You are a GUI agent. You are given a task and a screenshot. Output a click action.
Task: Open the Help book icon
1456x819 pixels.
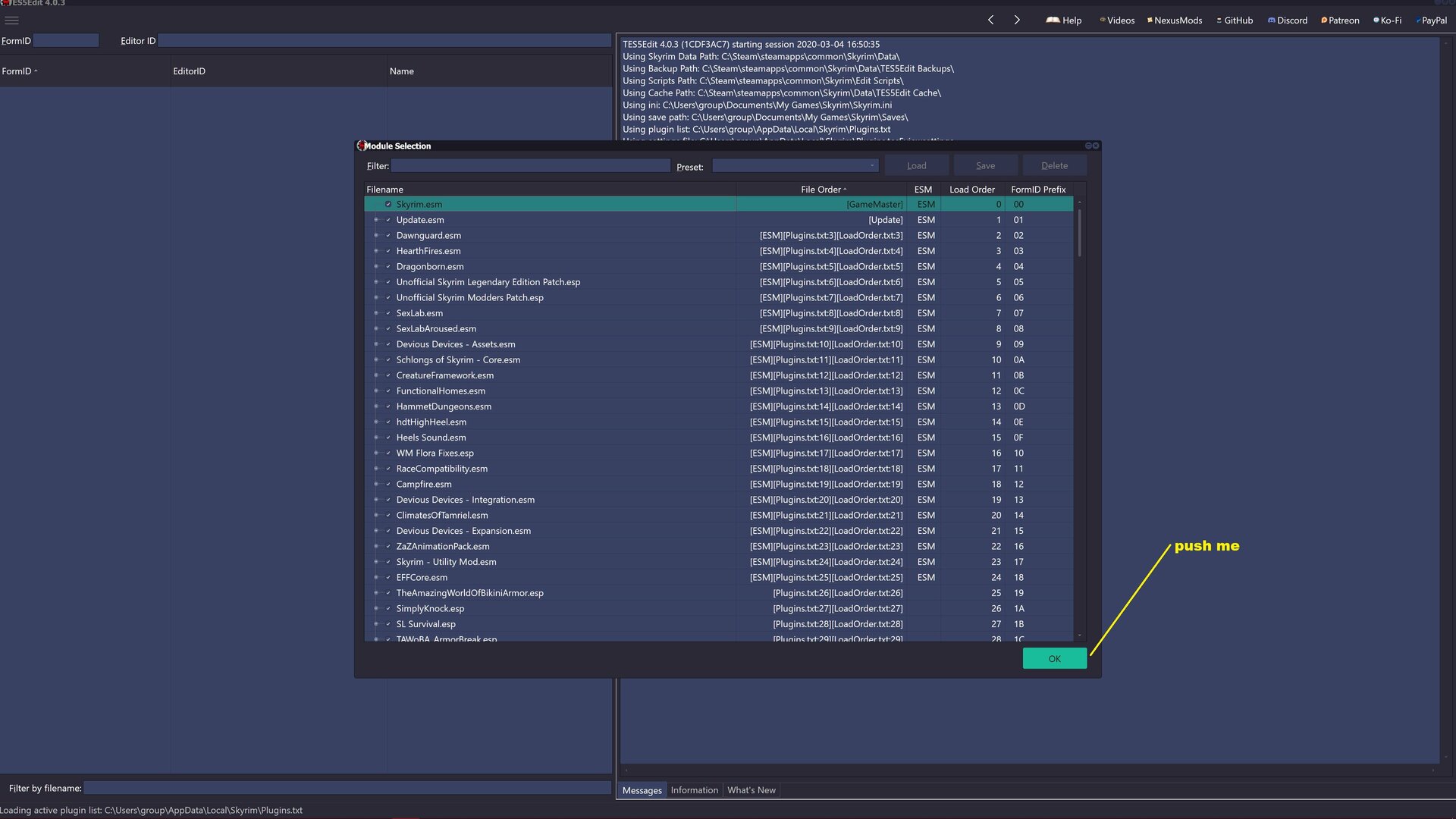tap(1053, 20)
